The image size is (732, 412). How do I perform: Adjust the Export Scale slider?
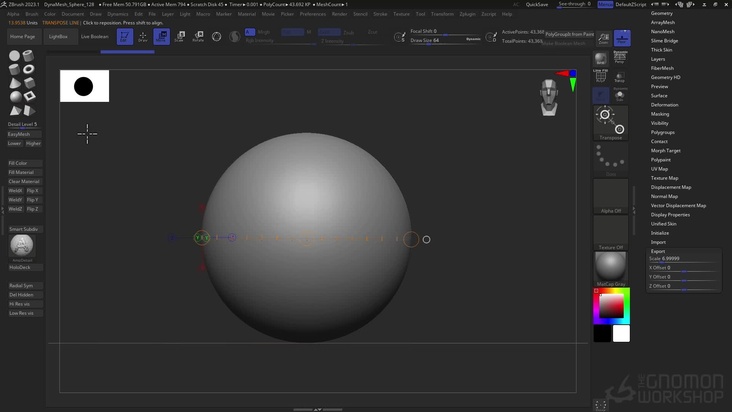(683, 259)
